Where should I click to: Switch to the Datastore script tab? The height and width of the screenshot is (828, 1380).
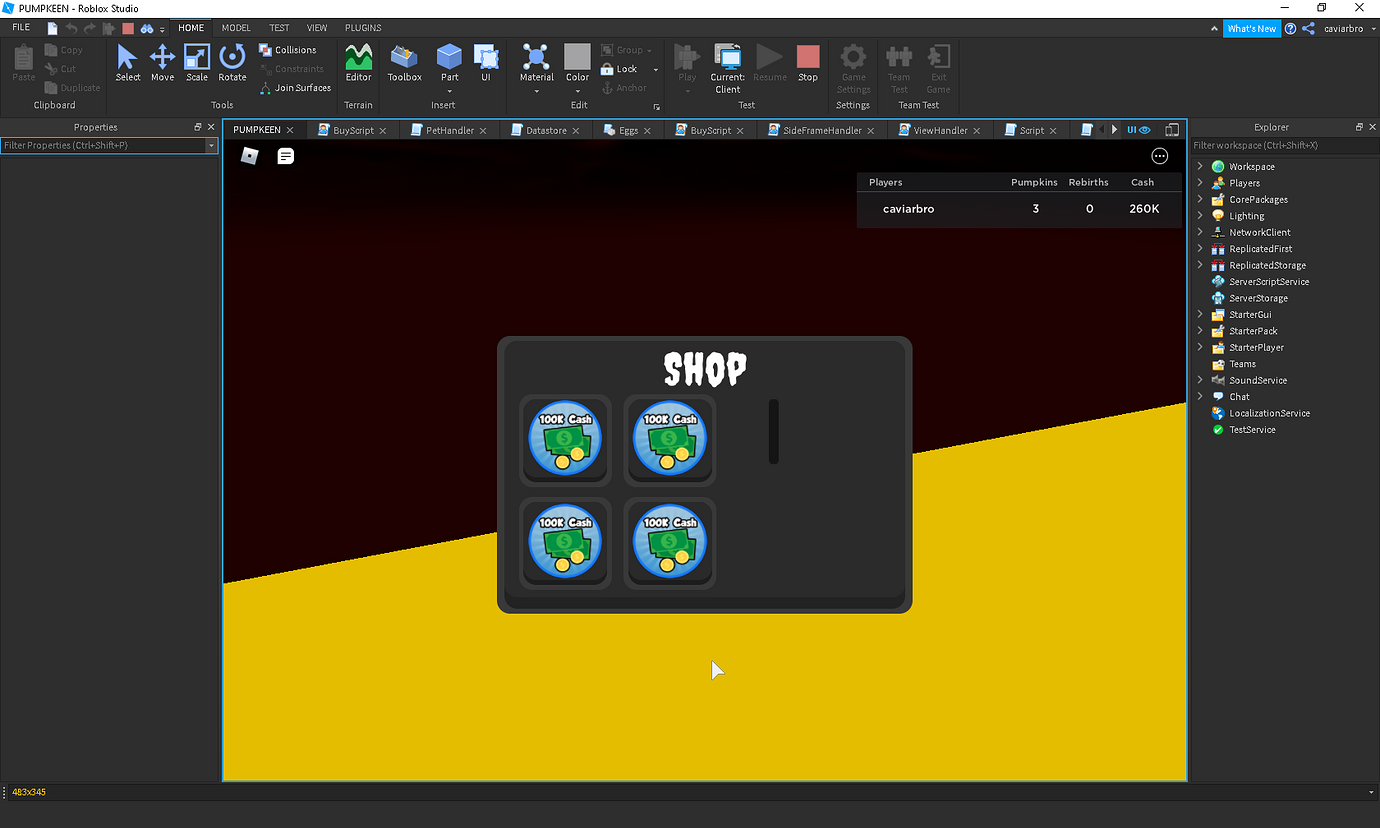[546, 130]
